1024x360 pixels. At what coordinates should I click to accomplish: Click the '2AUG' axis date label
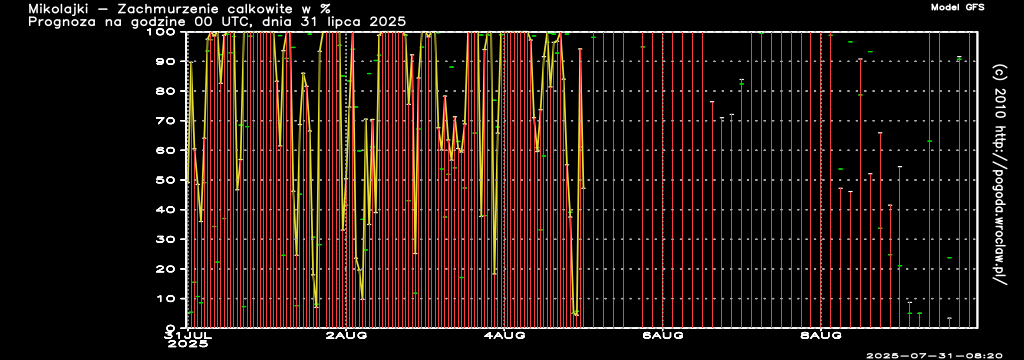tap(347, 336)
